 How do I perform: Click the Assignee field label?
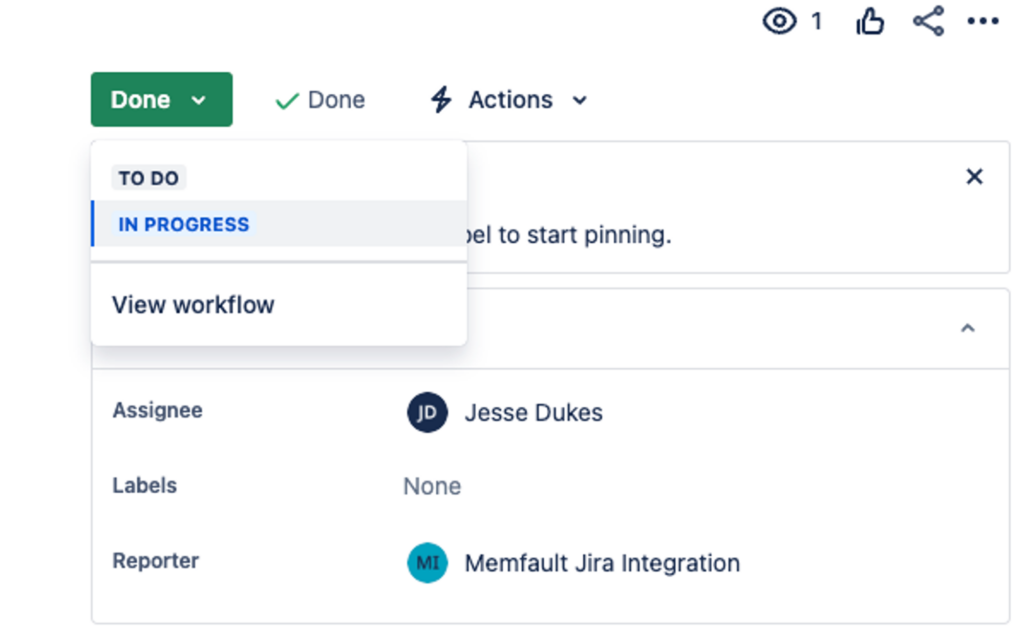(x=157, y=410)
